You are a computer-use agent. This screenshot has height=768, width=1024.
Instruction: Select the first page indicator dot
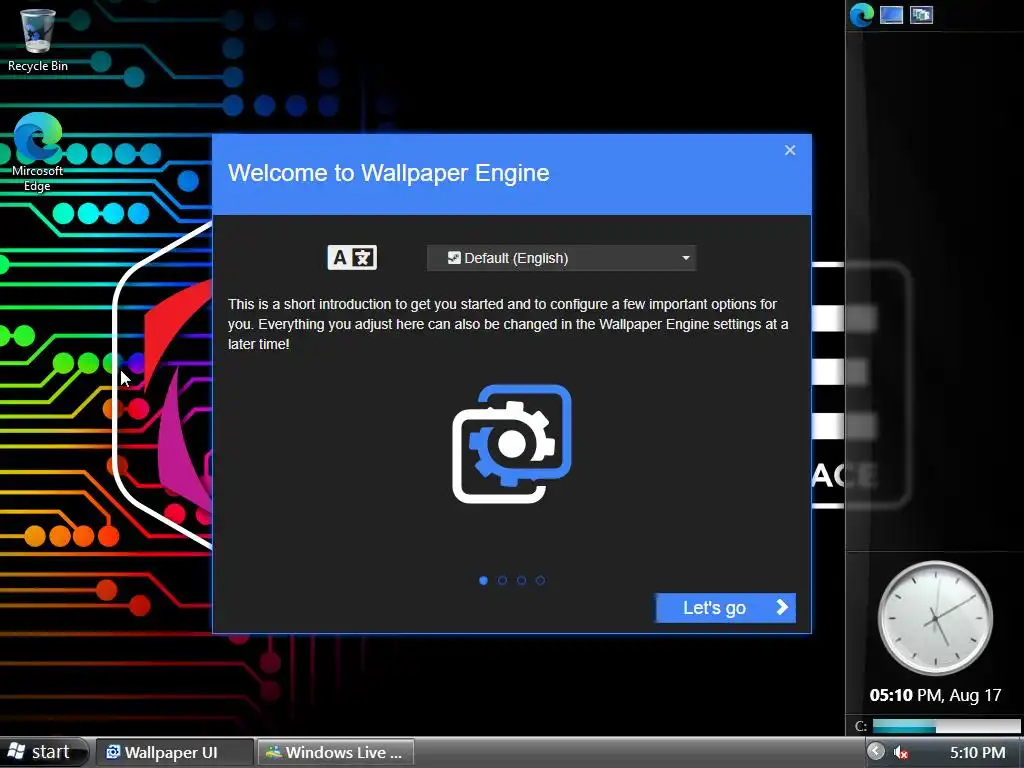click(x=483, y=580)
